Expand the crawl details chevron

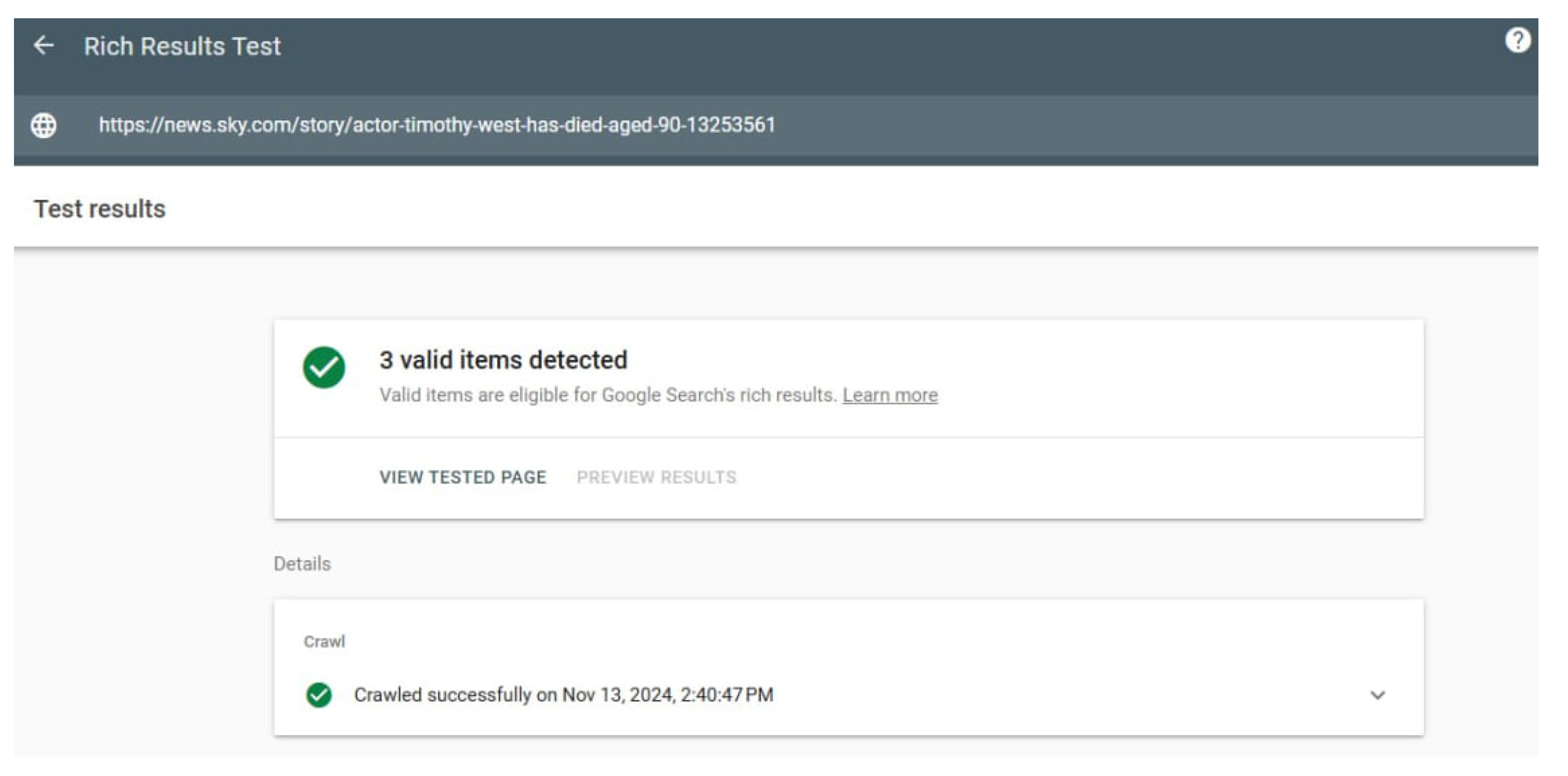(1378, 695)
